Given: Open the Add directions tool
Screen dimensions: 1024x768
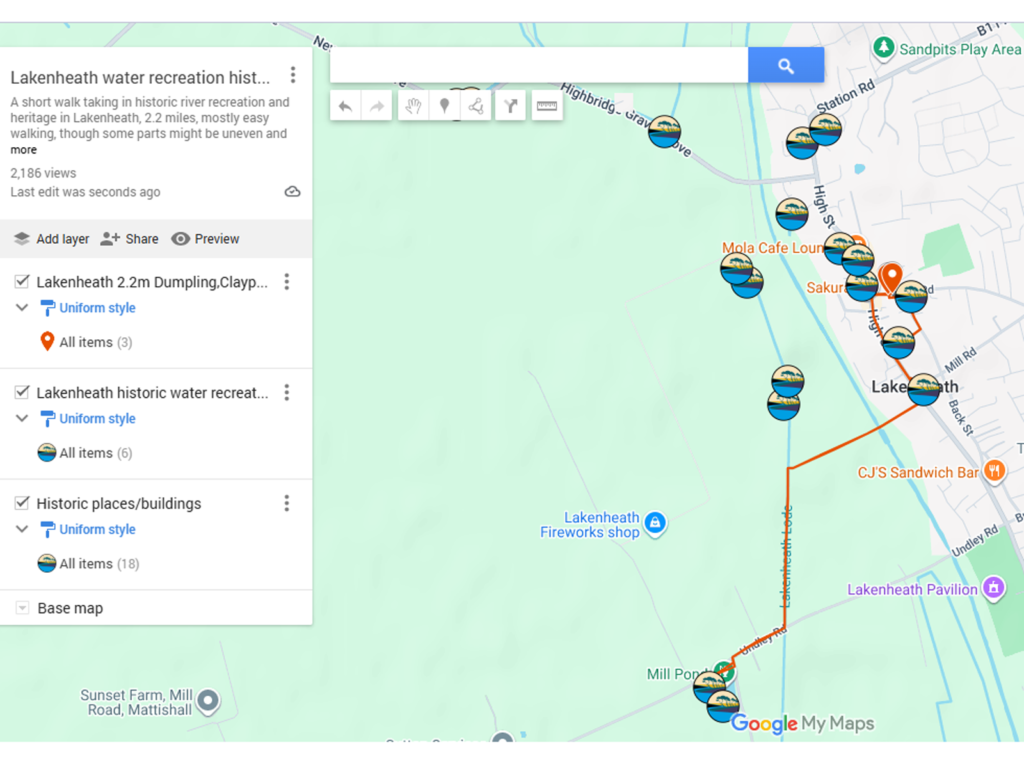Looking at the screenshot, I should (x=510, y=105).
